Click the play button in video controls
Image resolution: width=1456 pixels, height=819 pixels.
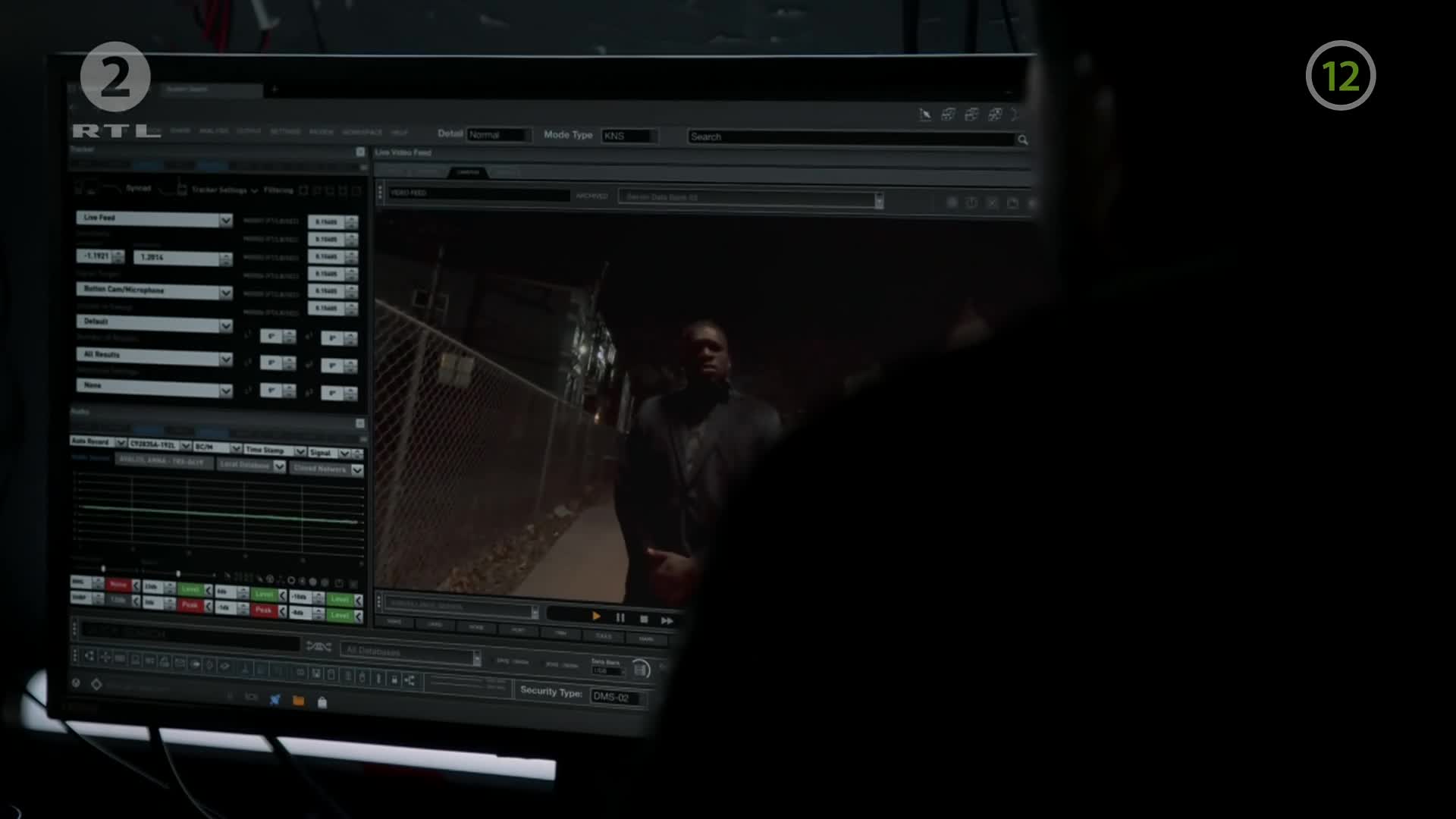[x=596, y=617]
